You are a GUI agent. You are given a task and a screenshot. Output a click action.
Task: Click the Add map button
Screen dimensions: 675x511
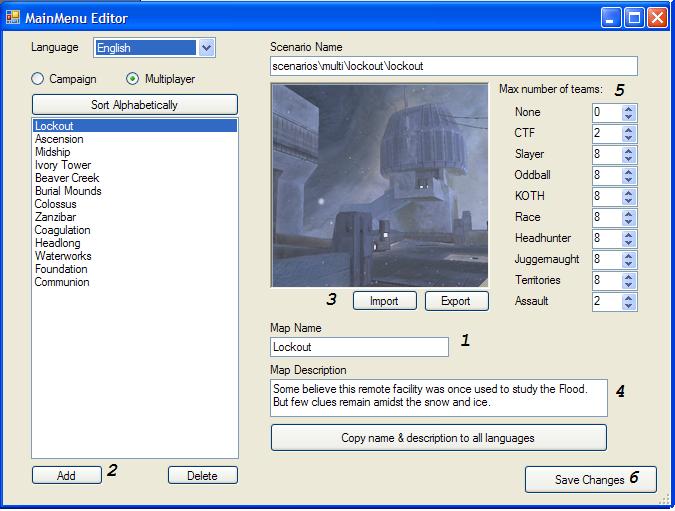[66, 475]
